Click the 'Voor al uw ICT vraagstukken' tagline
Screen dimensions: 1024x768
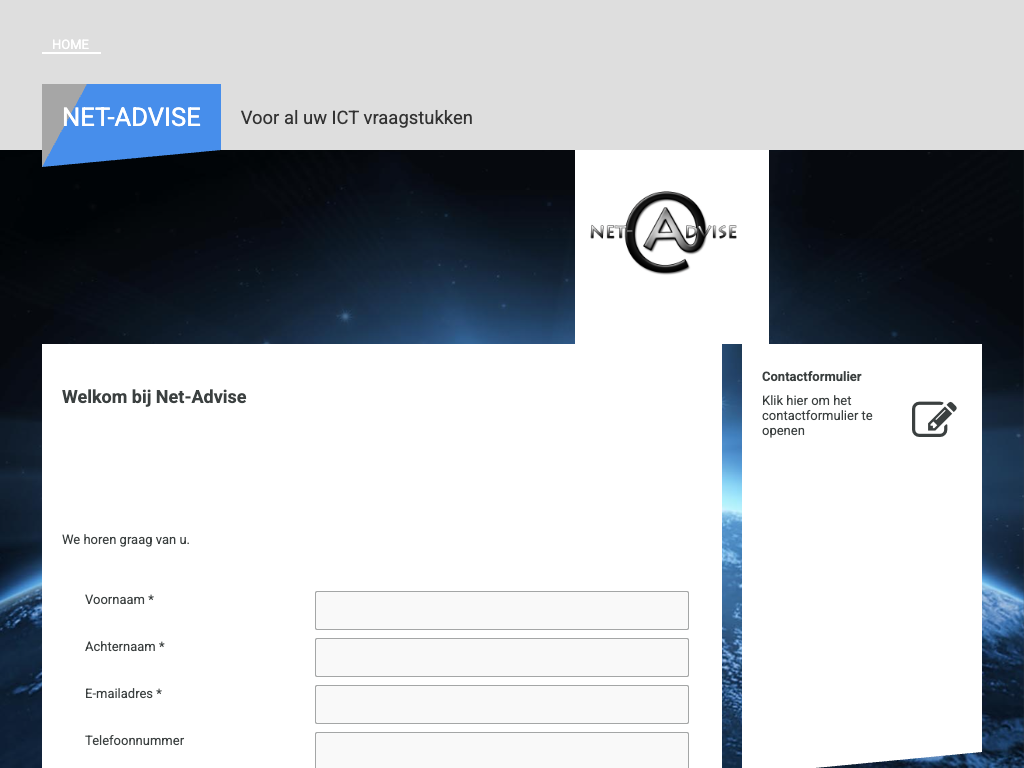point(356,118)
